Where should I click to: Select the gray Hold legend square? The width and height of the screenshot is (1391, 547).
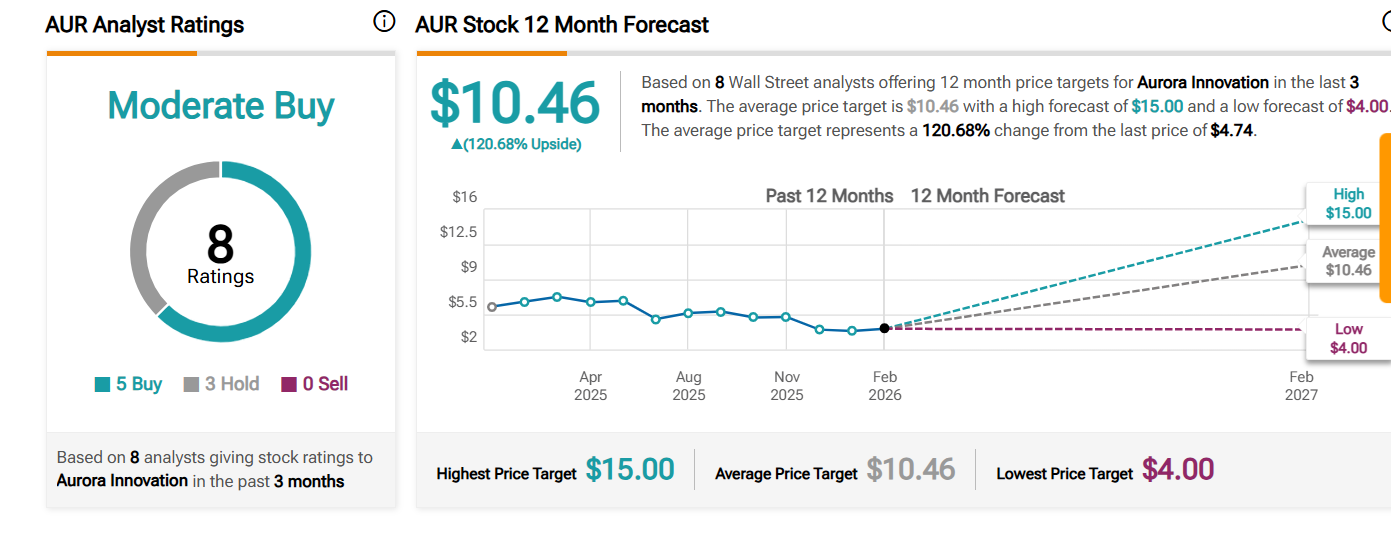191,384
